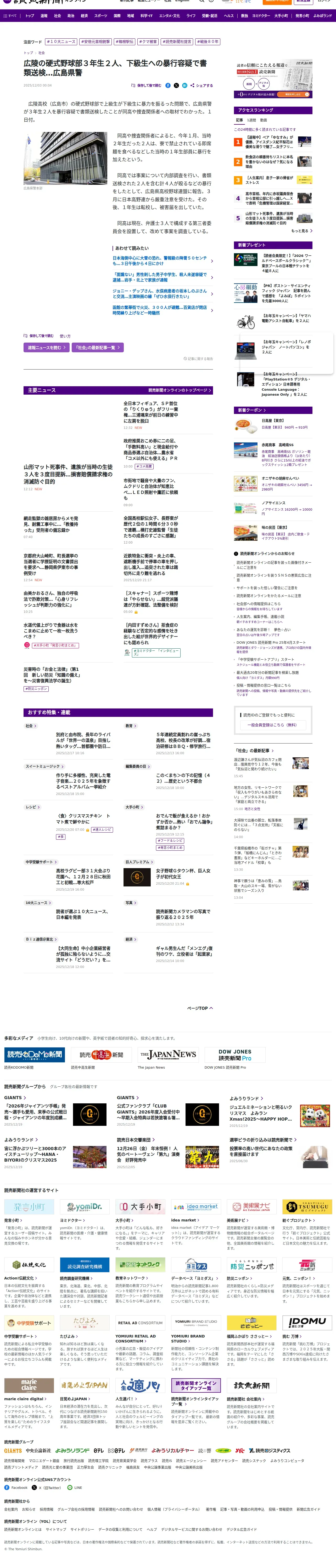Select the 動画 ranking tab
Screen dimensions: 336x1568
(x=264, y=120)
